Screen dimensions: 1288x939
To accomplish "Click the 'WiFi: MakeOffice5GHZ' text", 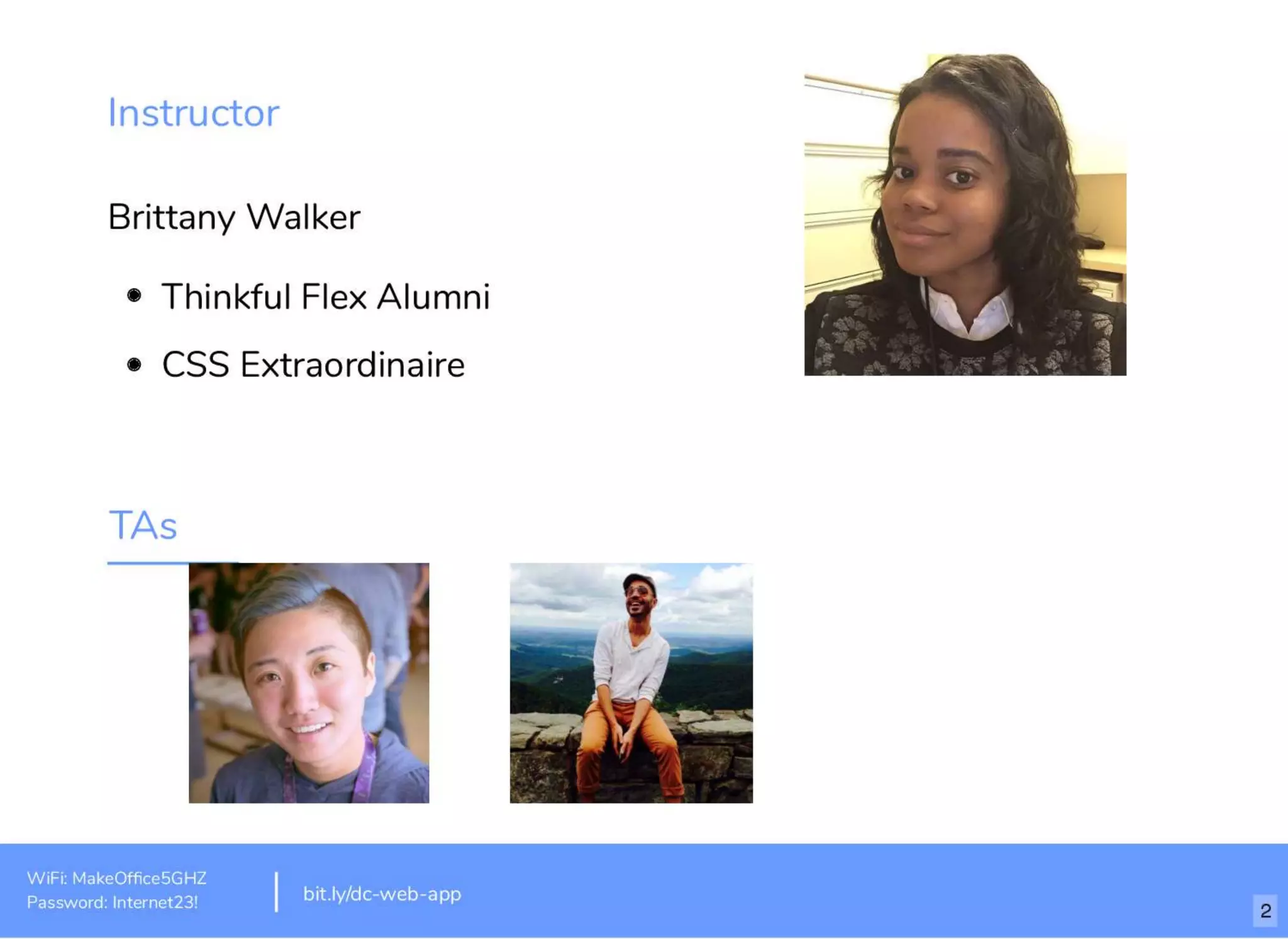I will tap(116, 878).
